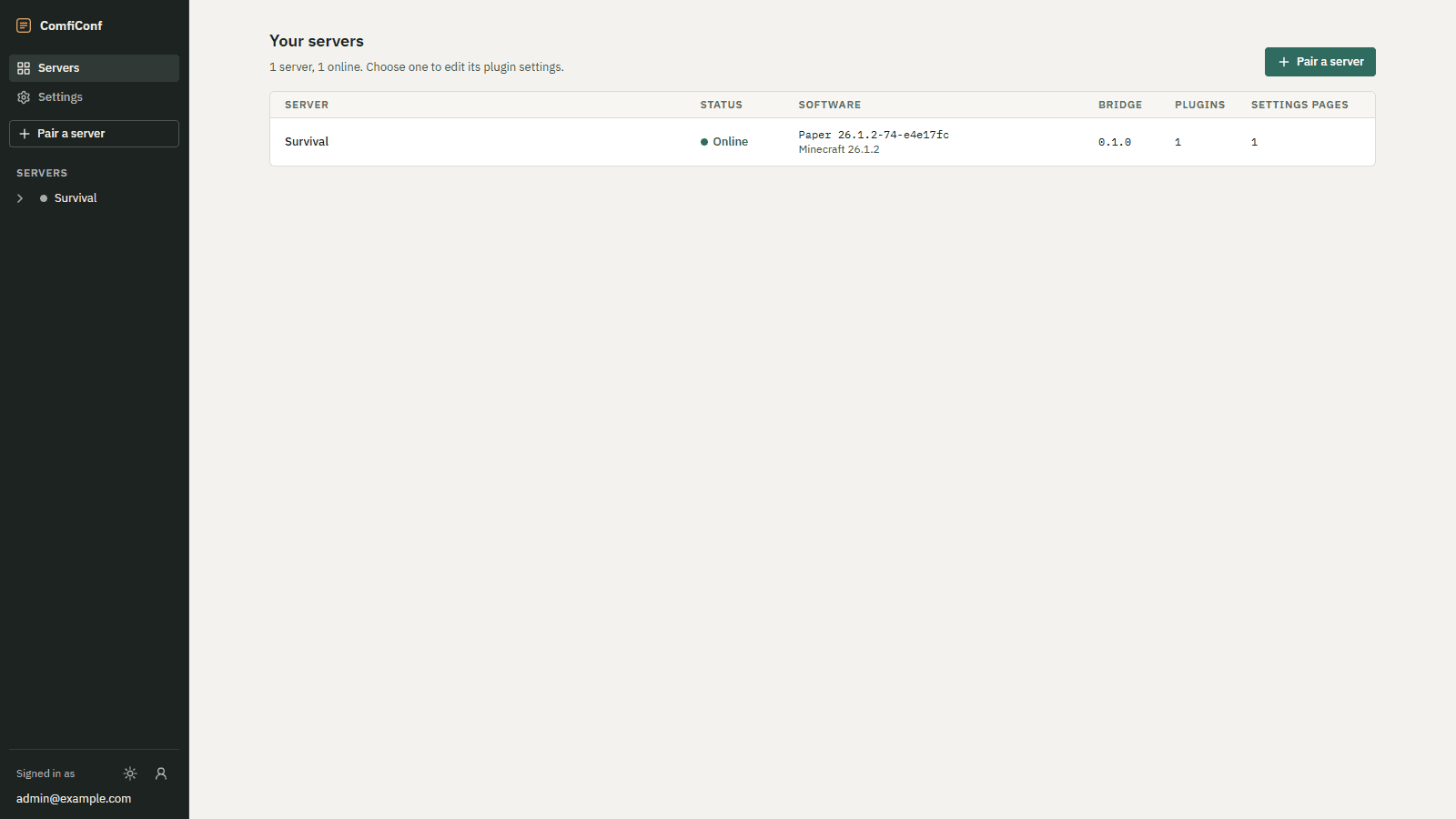Click the Online status cell
Screen dimensions: 1456x819
pos(724,142)
